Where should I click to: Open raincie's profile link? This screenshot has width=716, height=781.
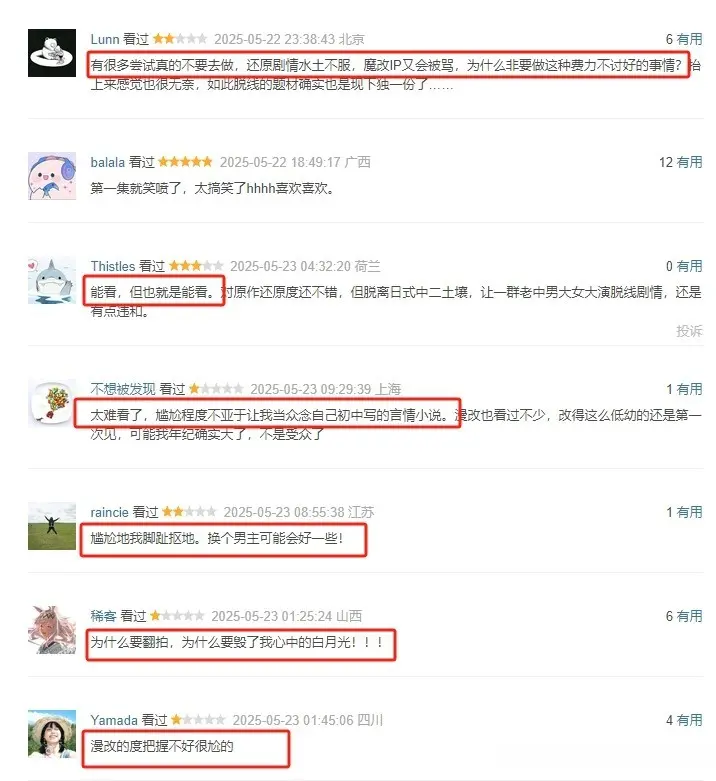pyautogui.click(x=110, y=512)
